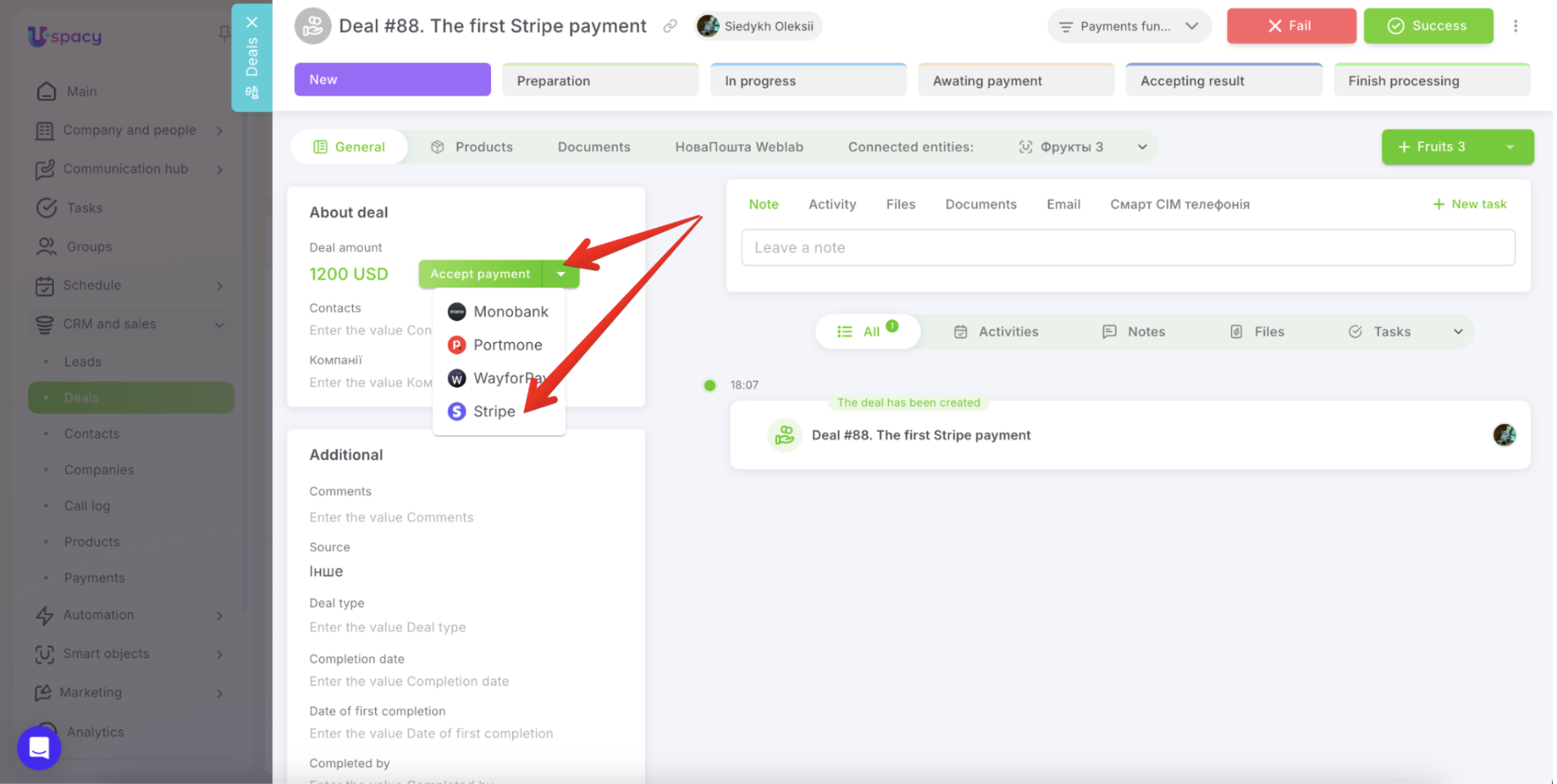Create a New task
This screenshot has height=784, width=1557.
coord(1469,204)
